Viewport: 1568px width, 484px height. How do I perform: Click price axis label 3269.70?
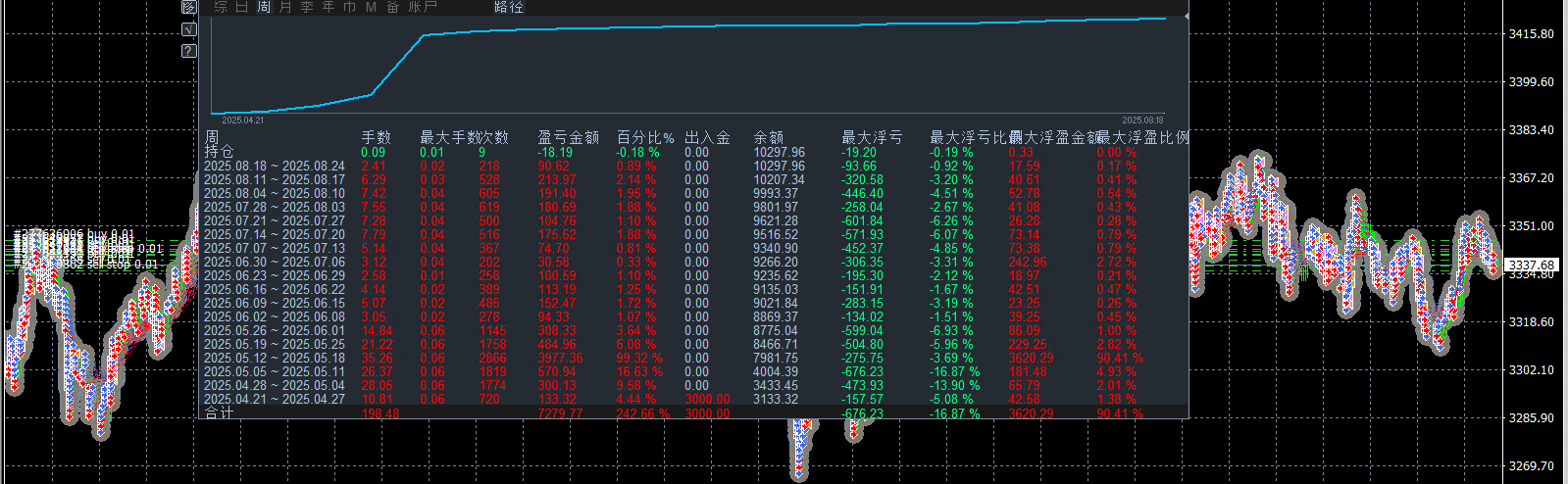tap(1531, 466)
